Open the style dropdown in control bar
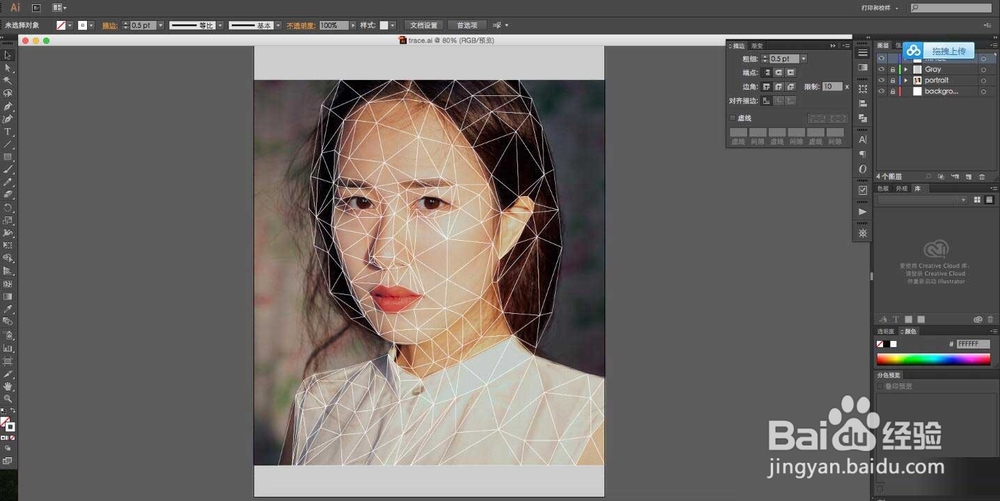Screen dimensions: 1000x501 [393, 25]
